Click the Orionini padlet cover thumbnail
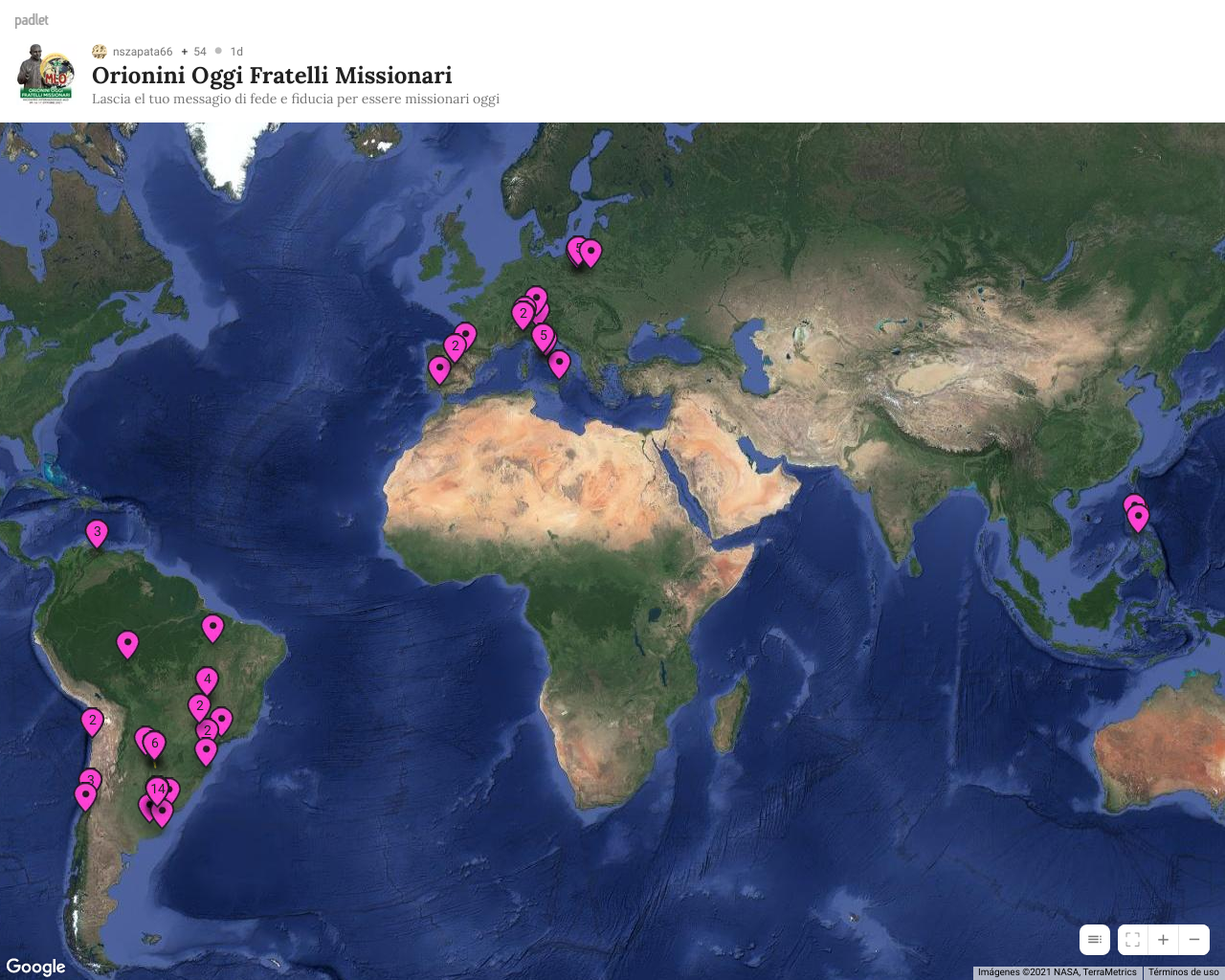Image resolution: width=1225 pixels, height=980 pixels. (46, 73)
